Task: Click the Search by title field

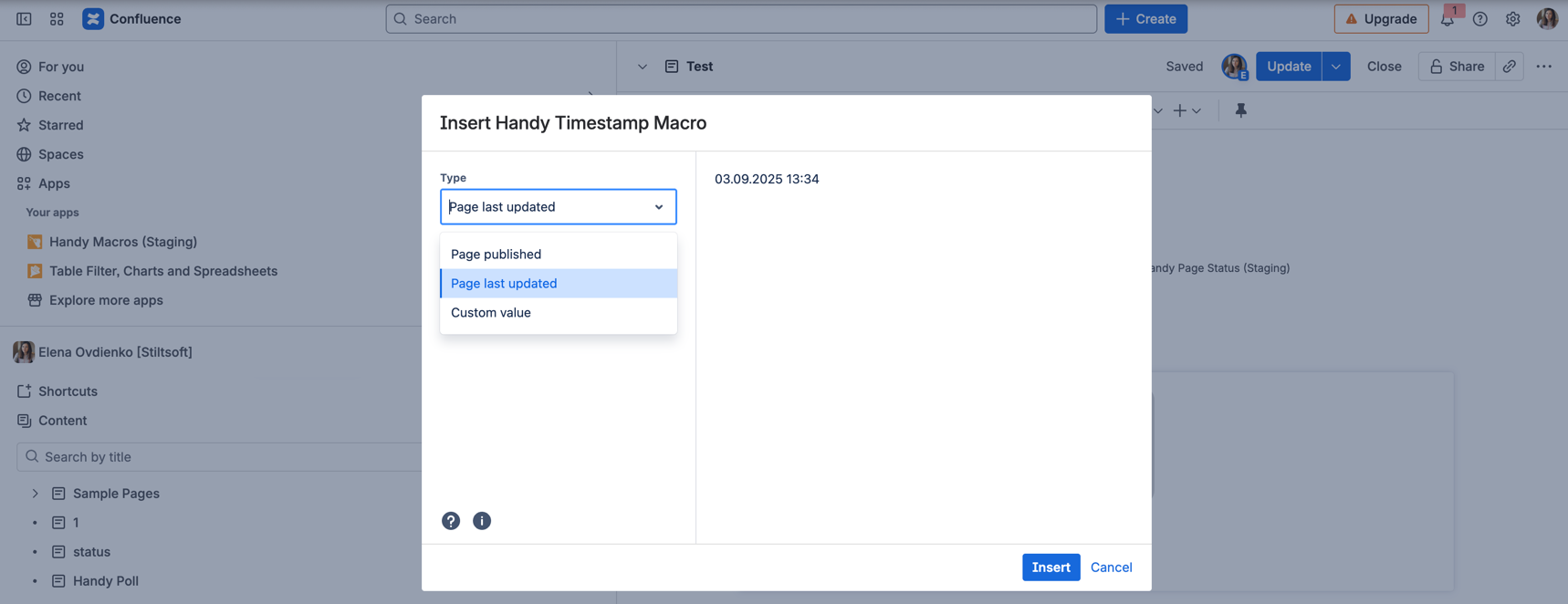Action: pos(219,457)
